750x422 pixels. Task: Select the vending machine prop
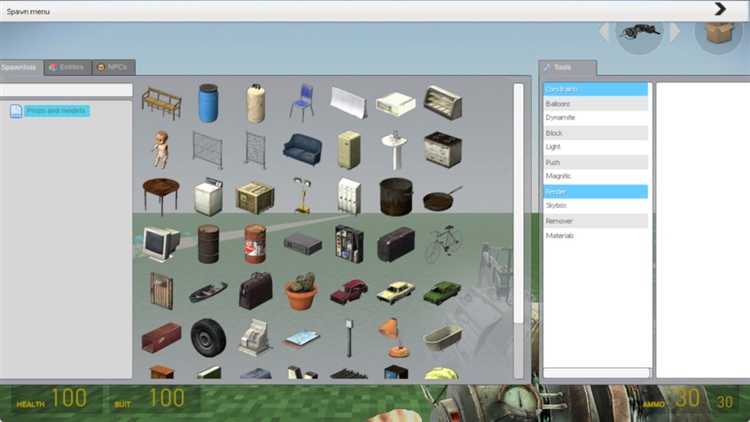[x=349, y=244]
